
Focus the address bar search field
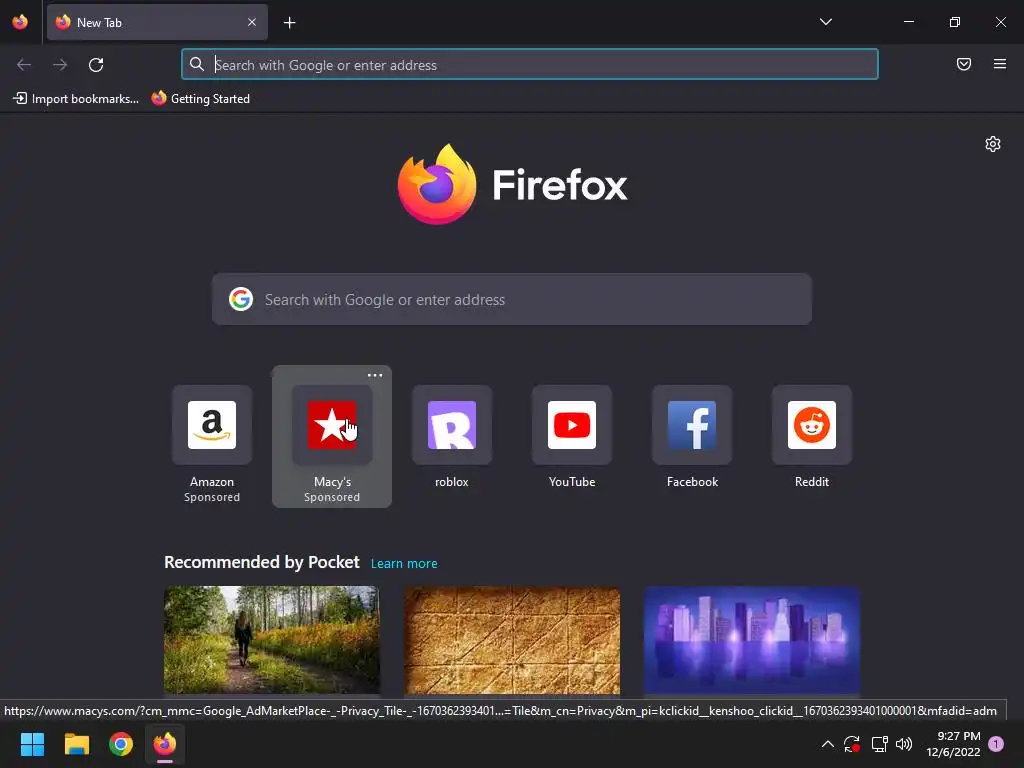click(530, 64)
